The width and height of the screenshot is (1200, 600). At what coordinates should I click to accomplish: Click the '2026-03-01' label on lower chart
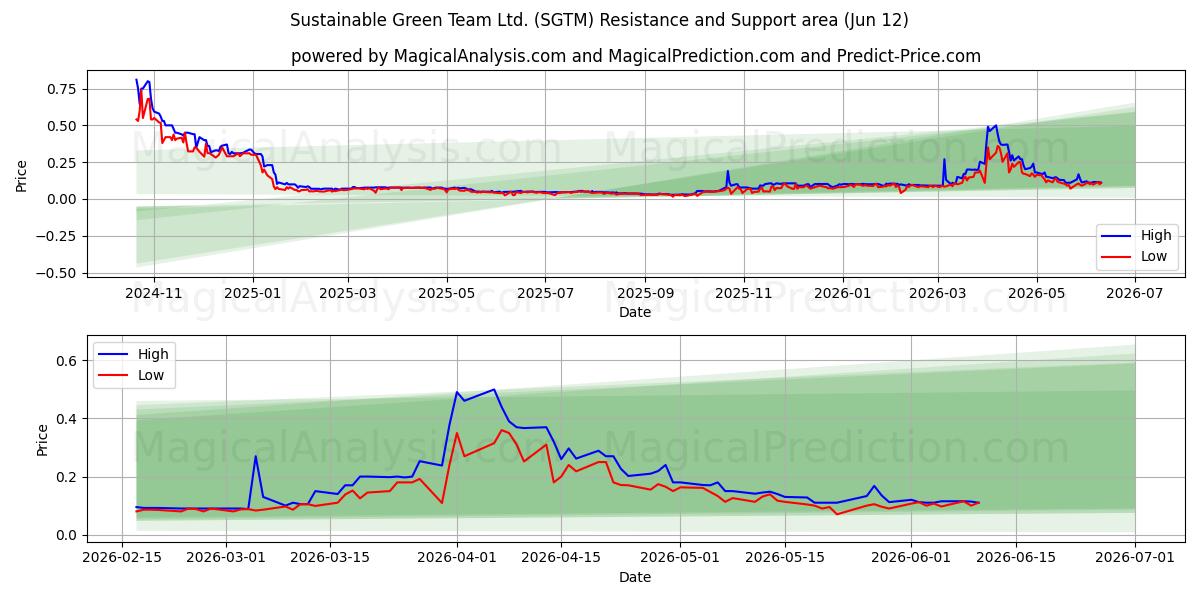coord(224,558)
